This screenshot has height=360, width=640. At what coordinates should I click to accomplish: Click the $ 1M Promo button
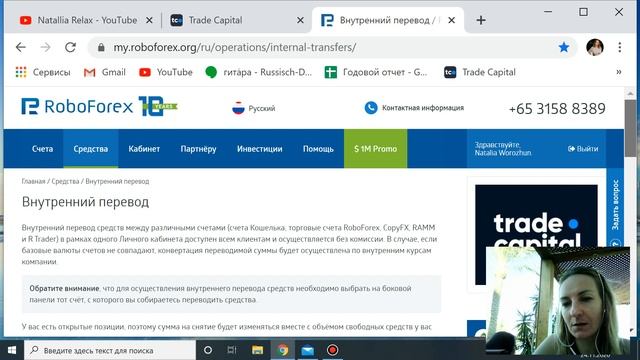376,149
